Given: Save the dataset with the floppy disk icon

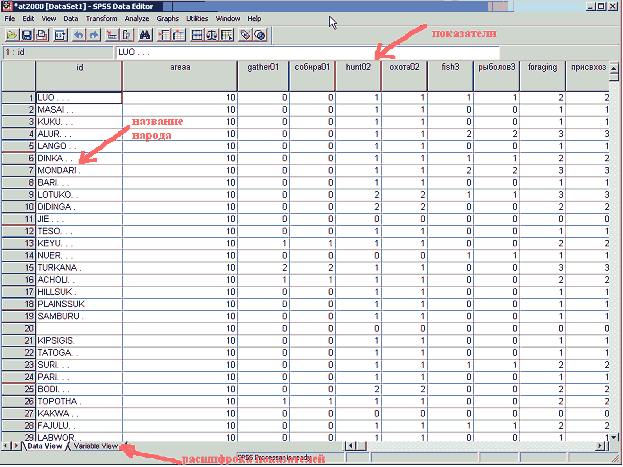Looking at the screenshot, I should point(26,34).
